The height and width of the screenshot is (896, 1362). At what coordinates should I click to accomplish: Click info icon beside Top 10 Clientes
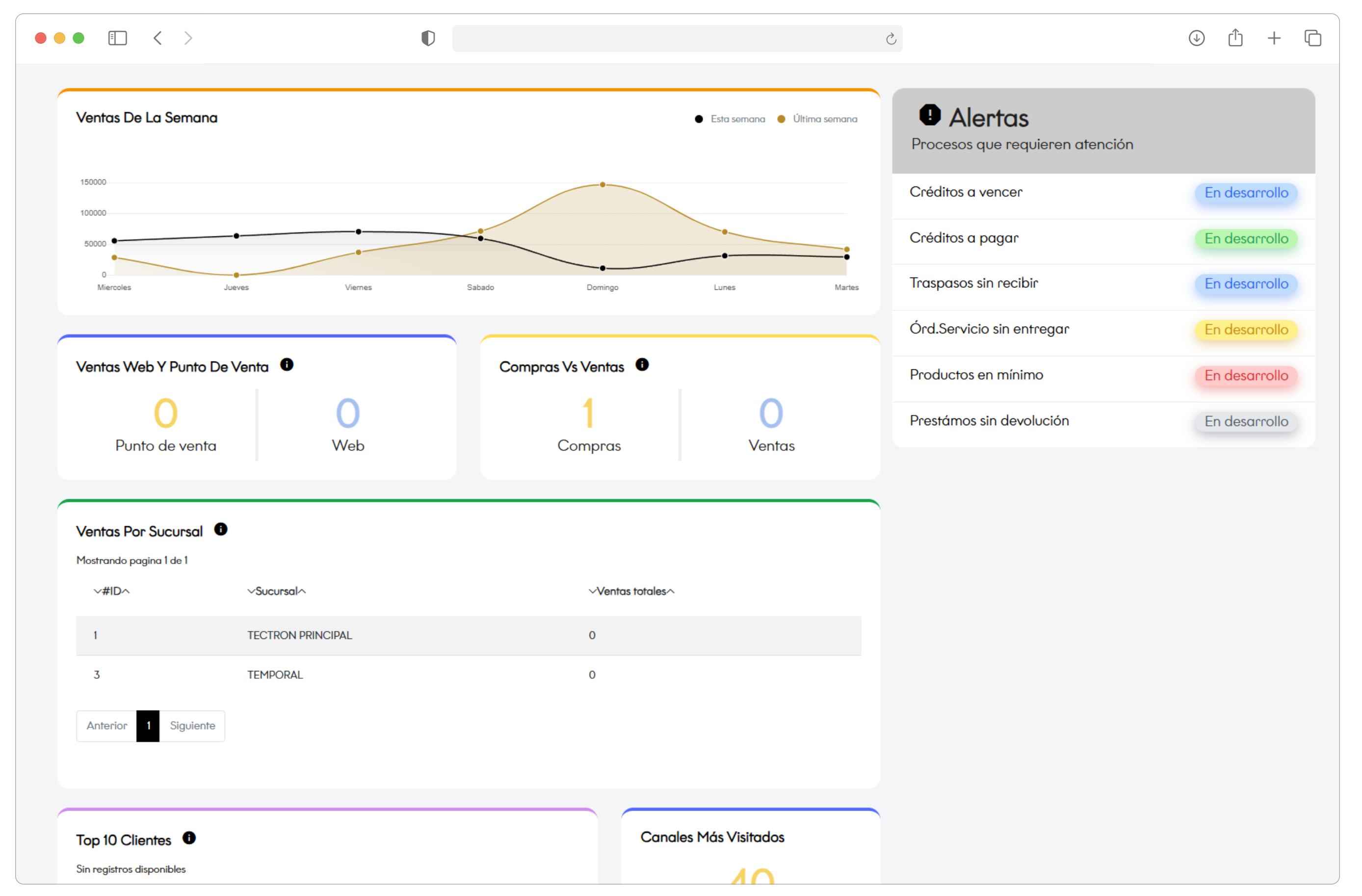click(x=189, y=838)
